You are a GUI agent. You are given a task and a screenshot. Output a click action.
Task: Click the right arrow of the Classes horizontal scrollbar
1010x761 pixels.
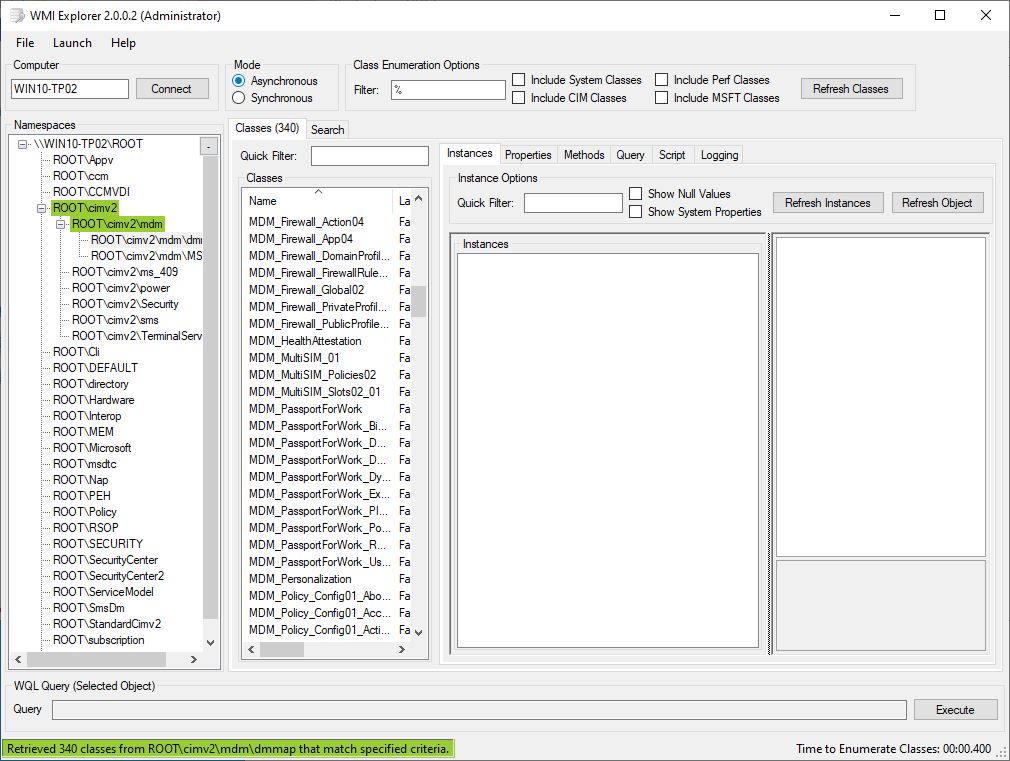(402, 649)
